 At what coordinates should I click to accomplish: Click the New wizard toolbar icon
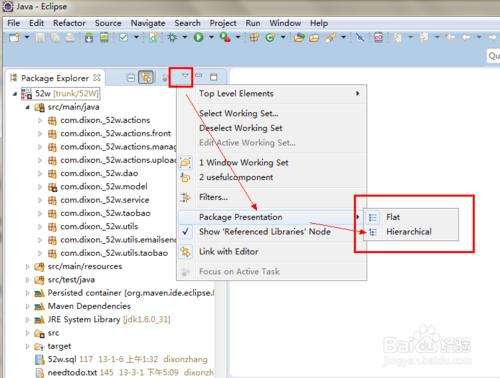tap(15, 37)
